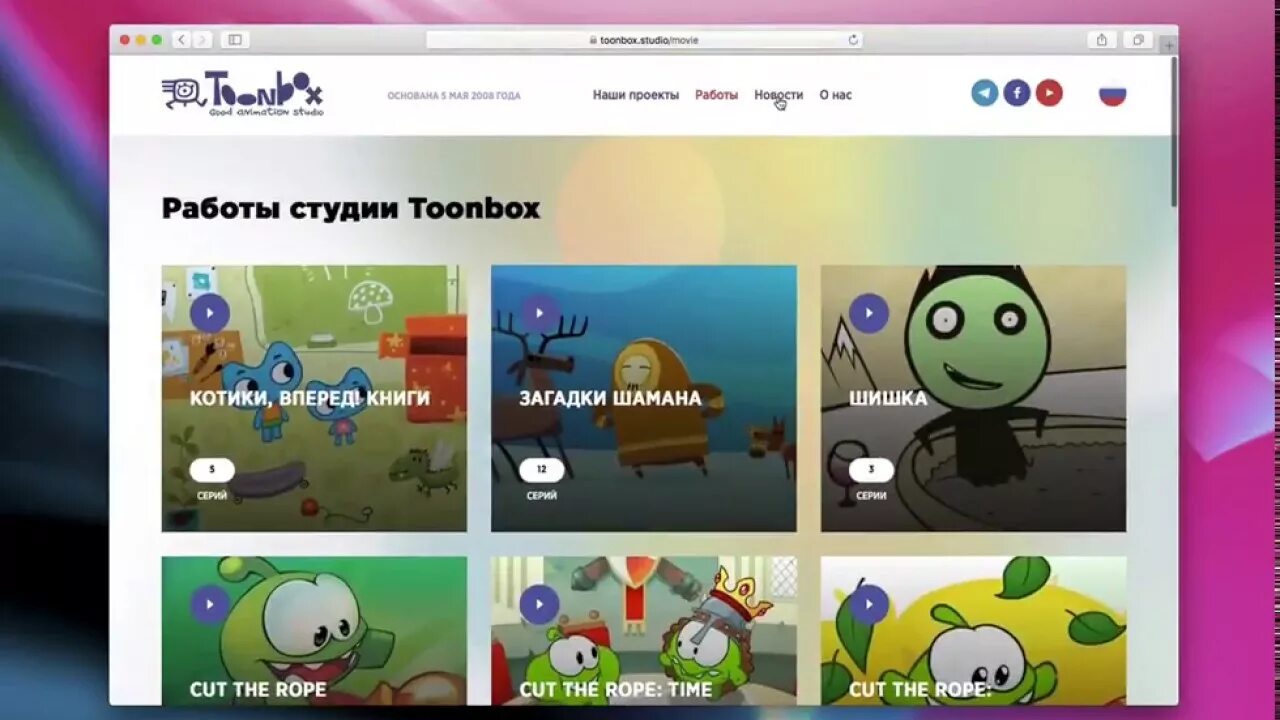Switch language with the Russian flag icon

pyautogui.click(x=1113, y=94)
